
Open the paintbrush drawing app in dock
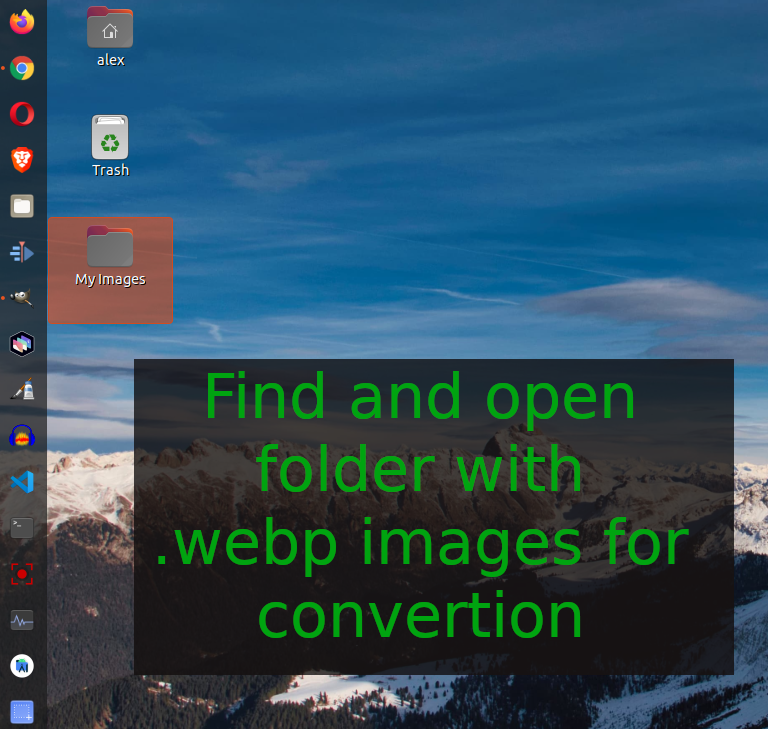point(22,389)
